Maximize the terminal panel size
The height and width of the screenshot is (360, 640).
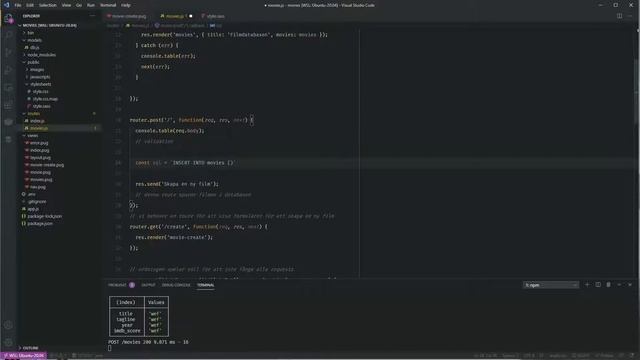pos(619,284)
